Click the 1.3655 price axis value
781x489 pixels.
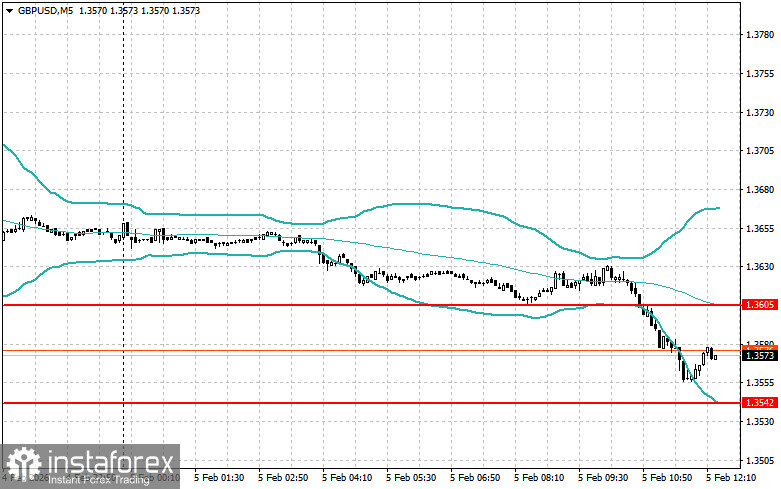coord(760,229)
